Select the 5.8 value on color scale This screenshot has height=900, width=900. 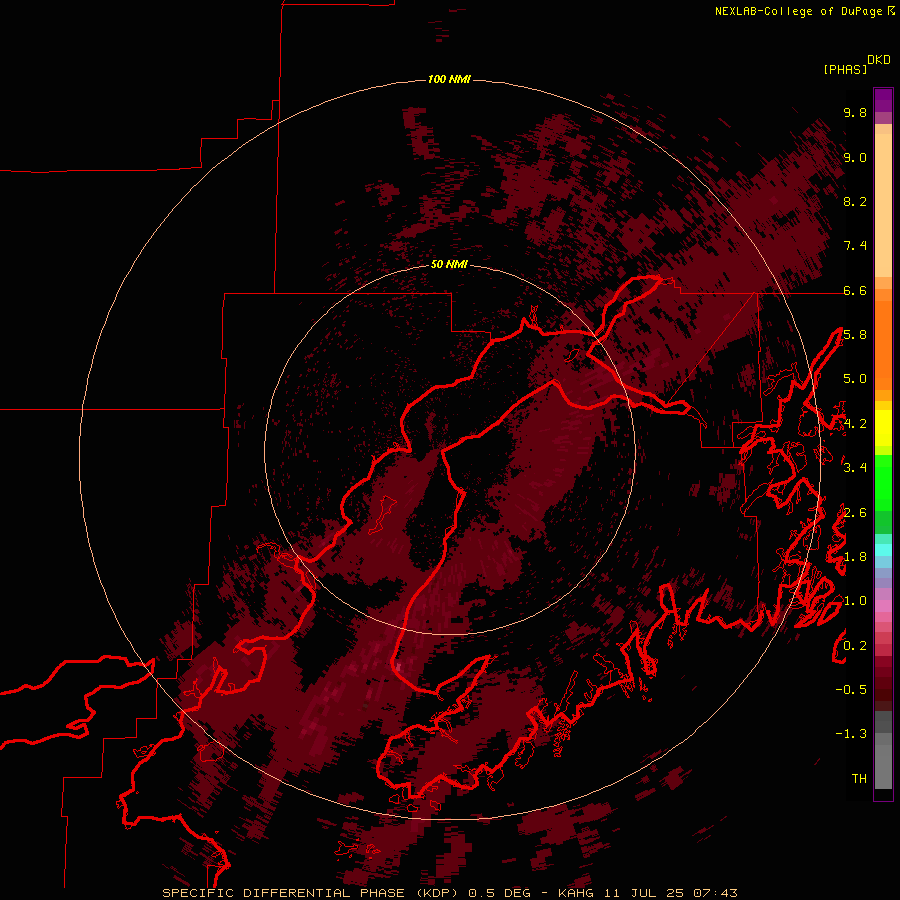click(855, 335)
